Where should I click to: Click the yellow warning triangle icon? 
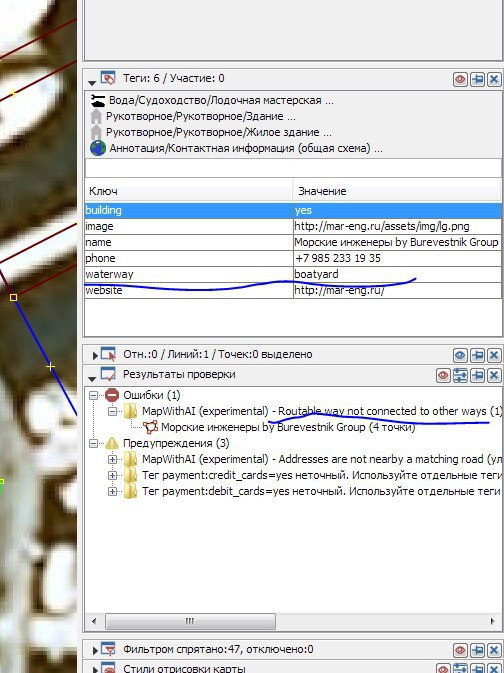tap(112, 443)
